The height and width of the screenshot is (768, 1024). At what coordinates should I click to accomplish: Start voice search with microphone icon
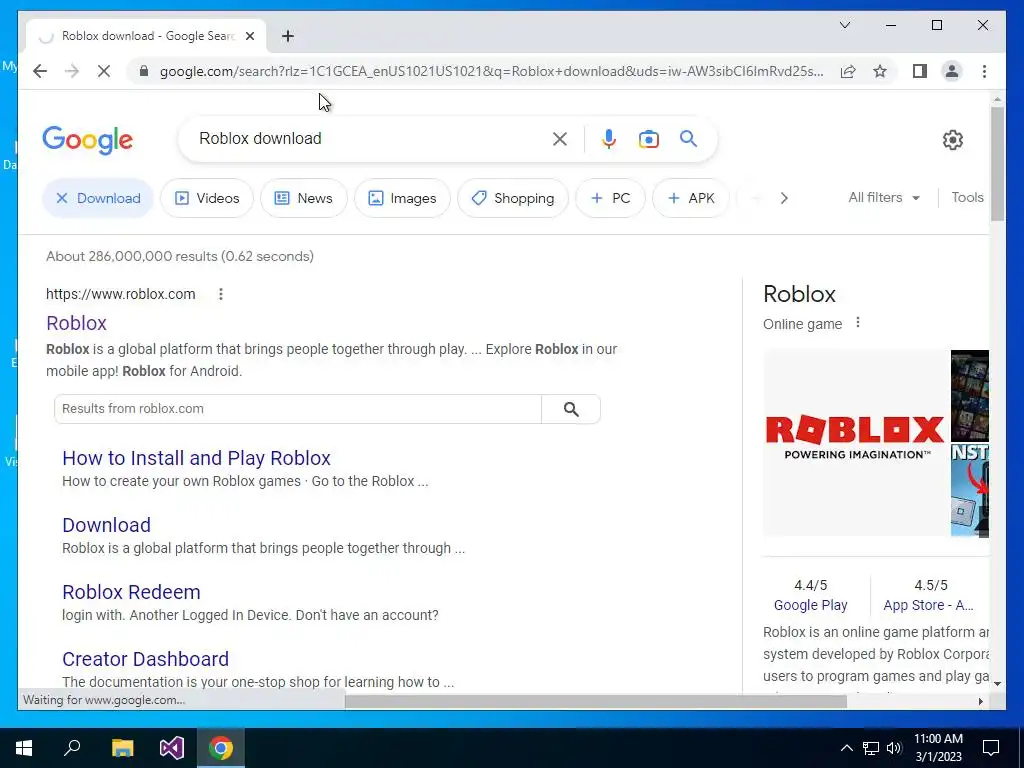[609, 138]
